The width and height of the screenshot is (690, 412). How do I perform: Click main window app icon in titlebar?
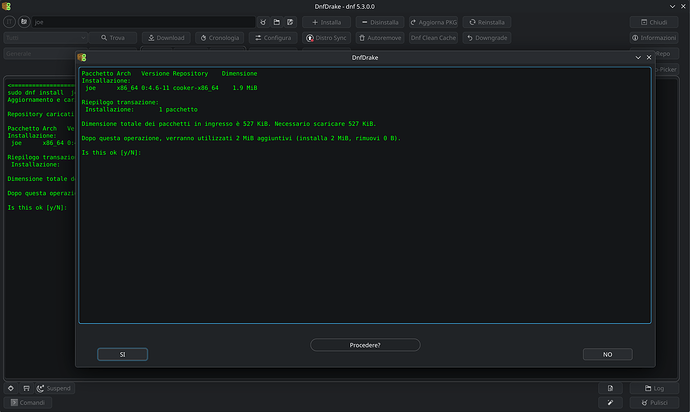pyautogui.click(x=6, y=6)
